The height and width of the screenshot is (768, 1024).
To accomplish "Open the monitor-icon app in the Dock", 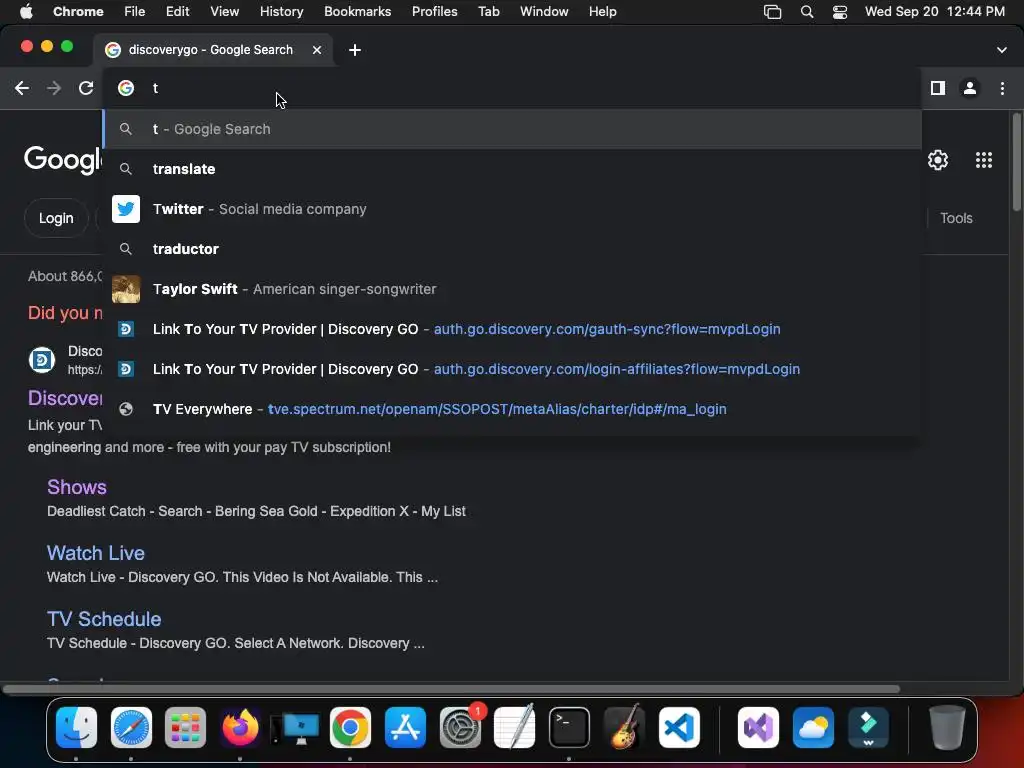I will tap(295, 728).
